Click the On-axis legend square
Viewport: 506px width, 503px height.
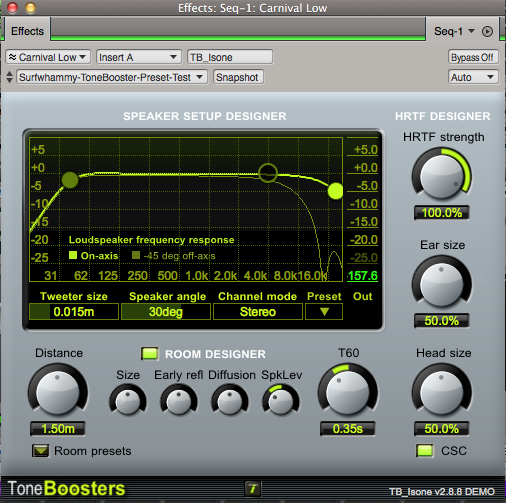pos(73,255)
